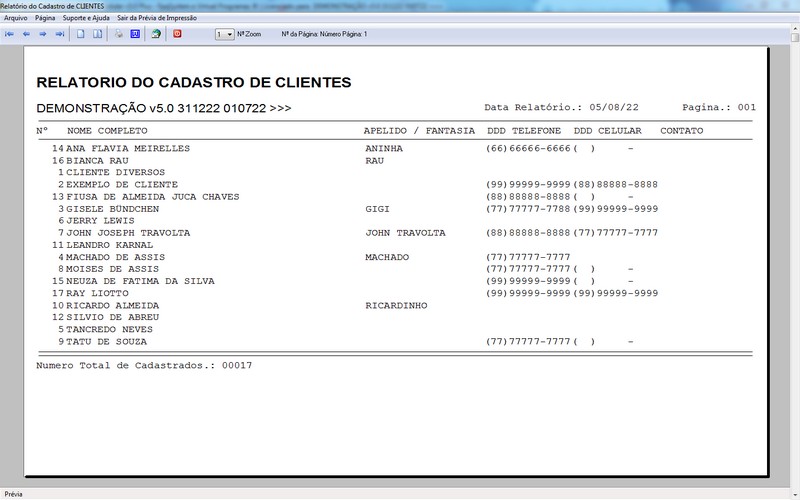Click nickname ANINHA
Viewport: 800px width, 500px height.
pyautogui.click(x=384, y=148)
